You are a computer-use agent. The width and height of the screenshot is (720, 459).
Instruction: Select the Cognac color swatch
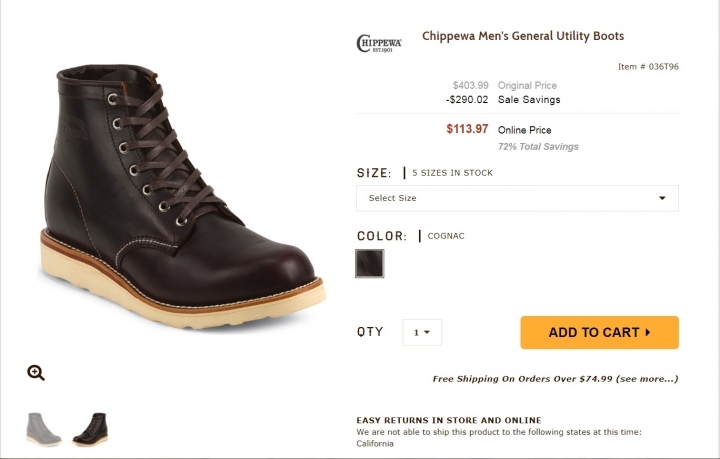(x=370, y=263)
